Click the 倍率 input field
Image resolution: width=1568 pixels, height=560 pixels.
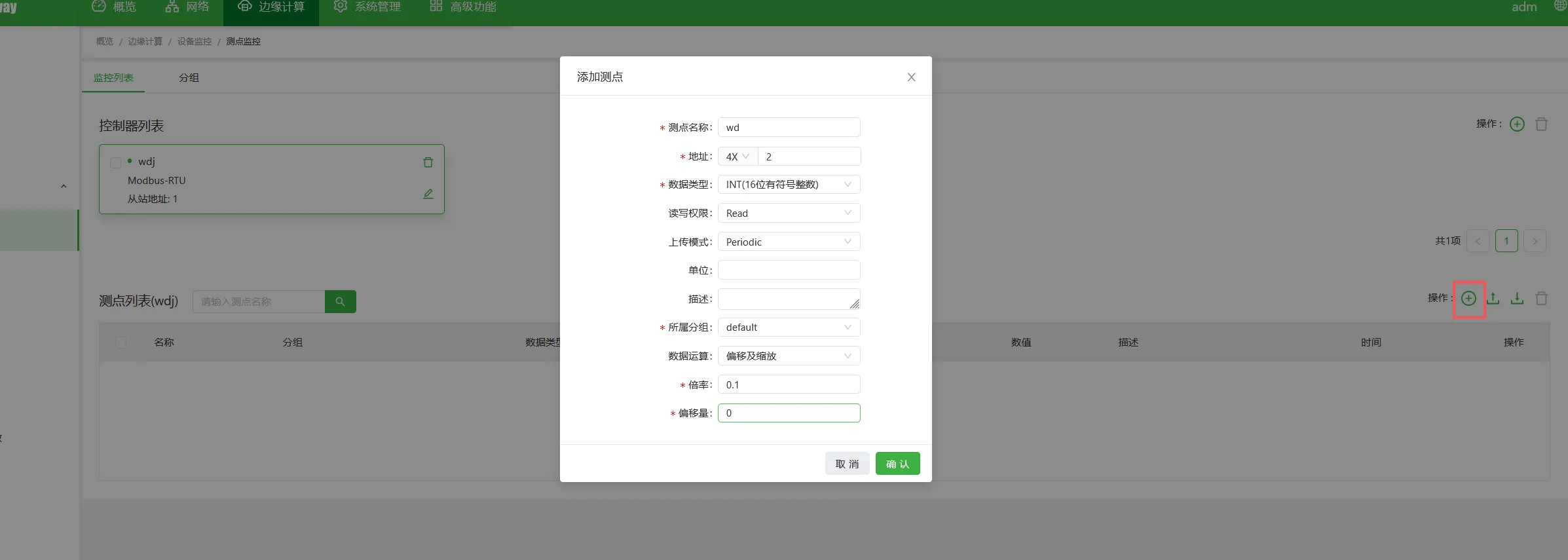click(x=789, y=385)
